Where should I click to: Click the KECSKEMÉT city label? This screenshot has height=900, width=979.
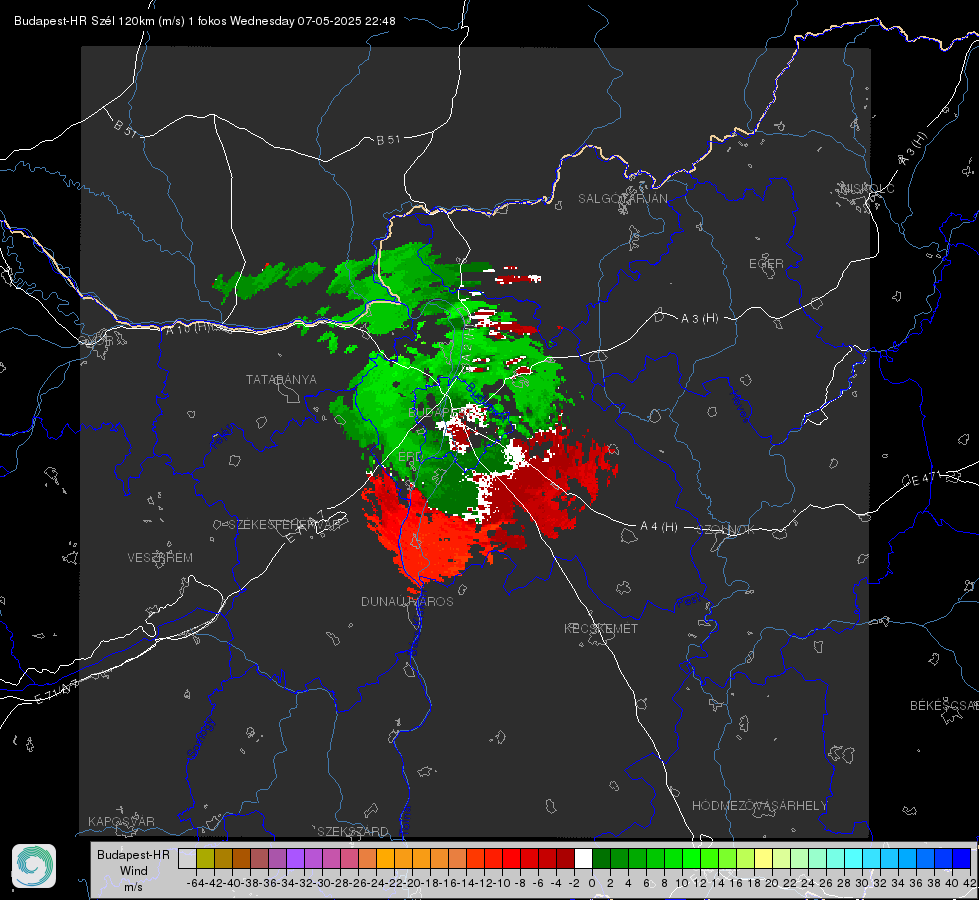coord(601,628)
